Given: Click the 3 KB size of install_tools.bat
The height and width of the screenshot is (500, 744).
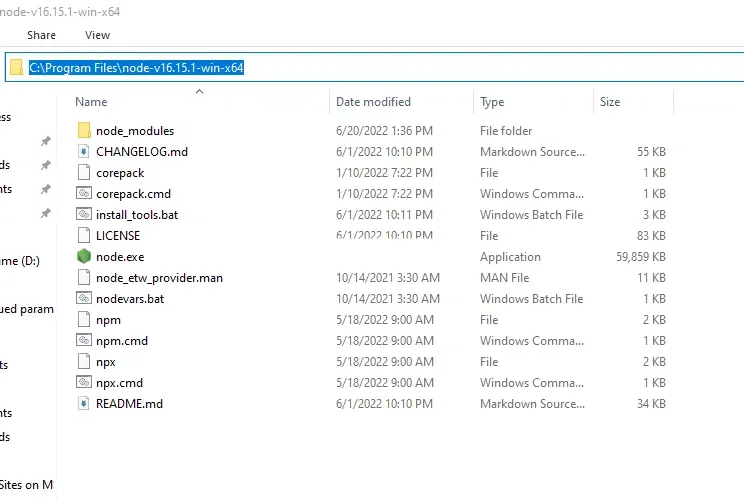Looking at the screenshot, I should coord(654,215).
